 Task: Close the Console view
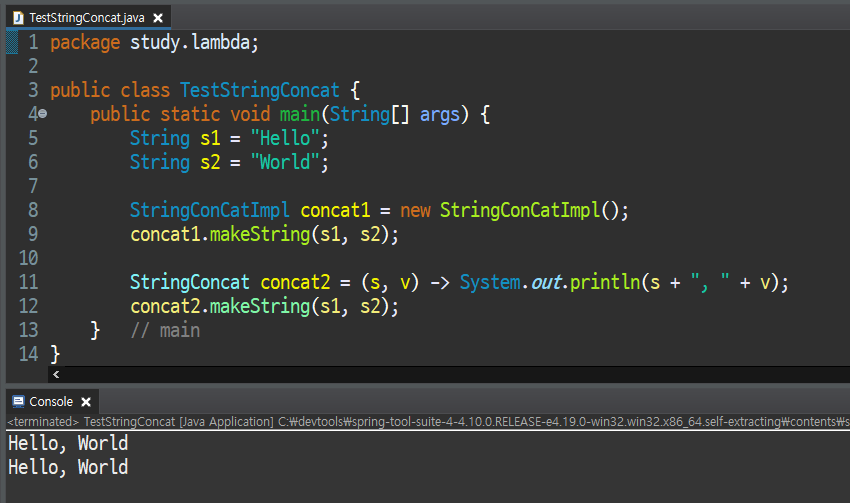point(86,402)
